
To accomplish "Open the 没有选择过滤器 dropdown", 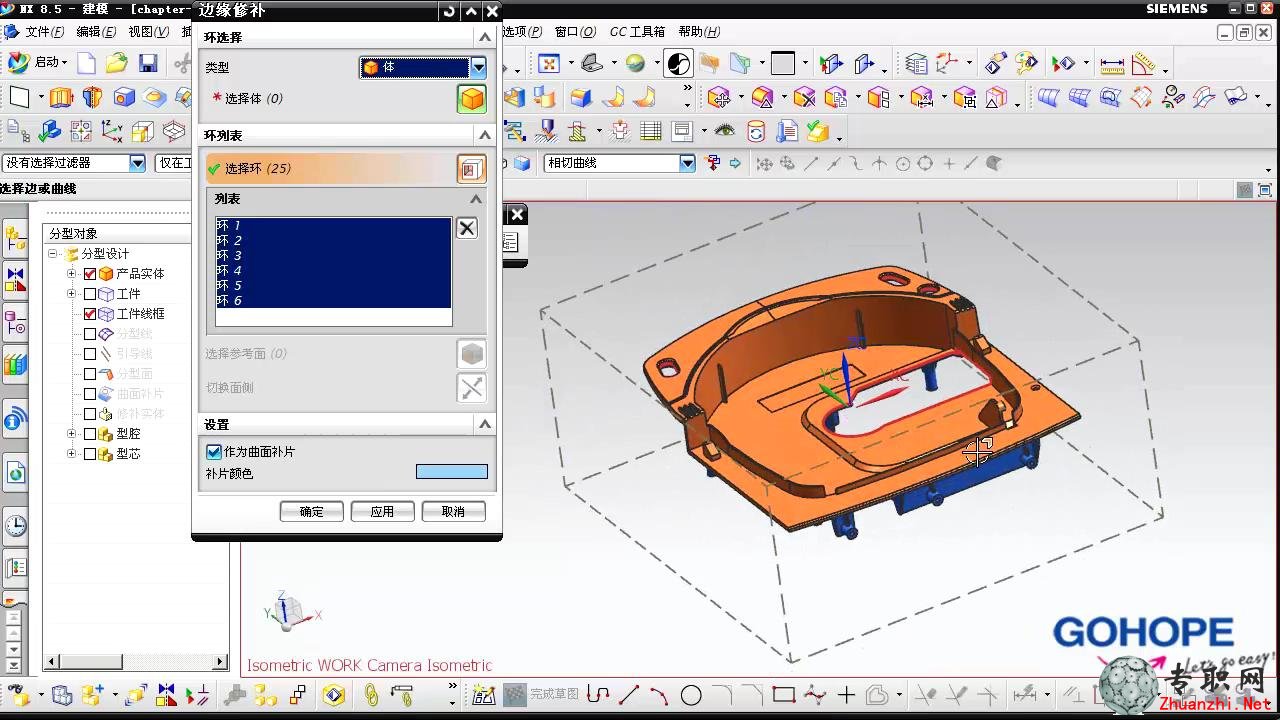I will (138, 163).
